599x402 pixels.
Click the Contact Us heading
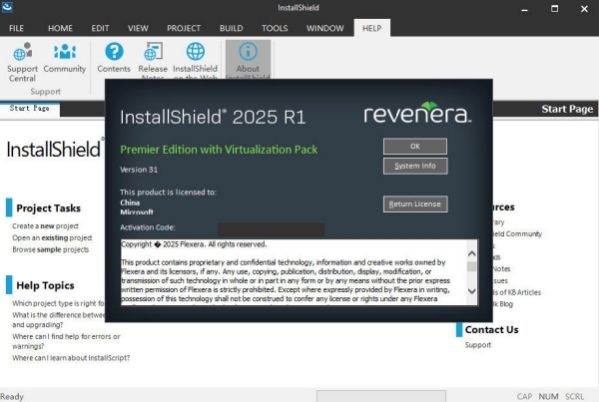click(492, 329)
